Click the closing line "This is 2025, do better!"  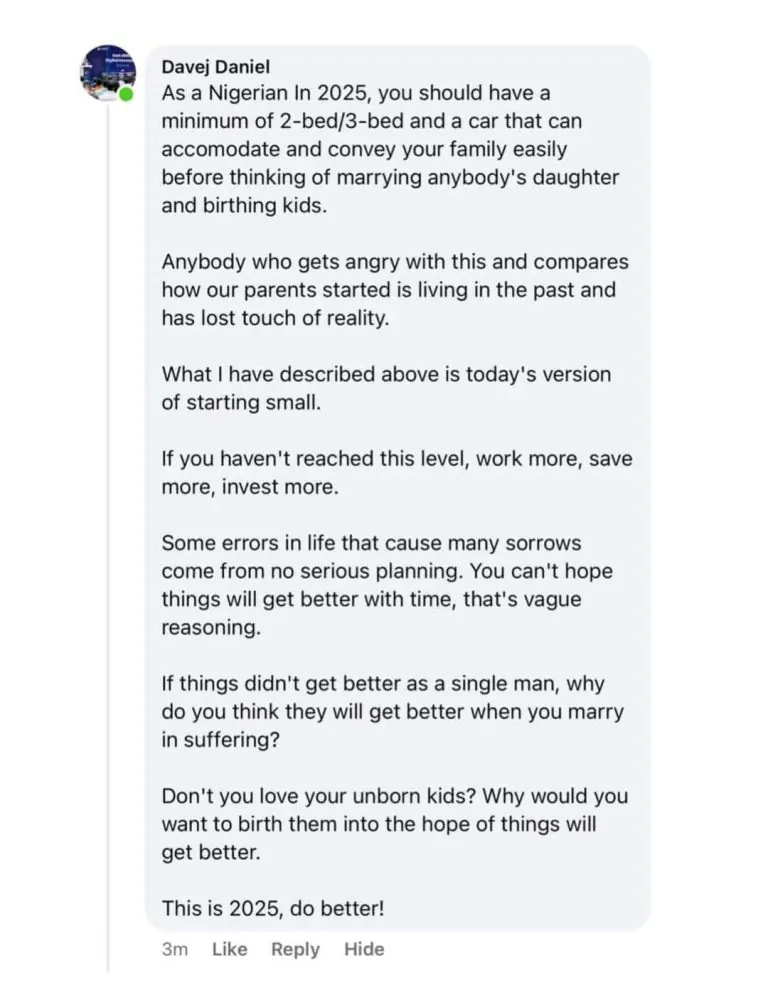[x=272, y=909]
